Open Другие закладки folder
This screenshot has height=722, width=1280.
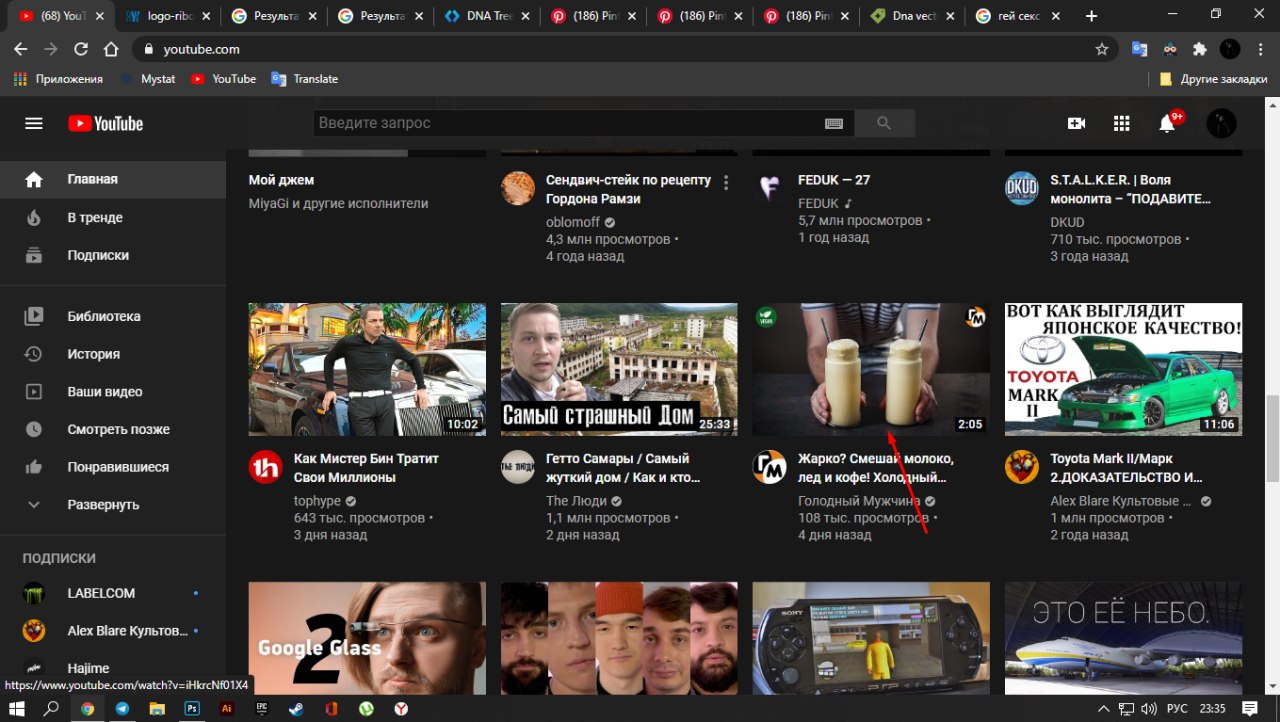1213,79
